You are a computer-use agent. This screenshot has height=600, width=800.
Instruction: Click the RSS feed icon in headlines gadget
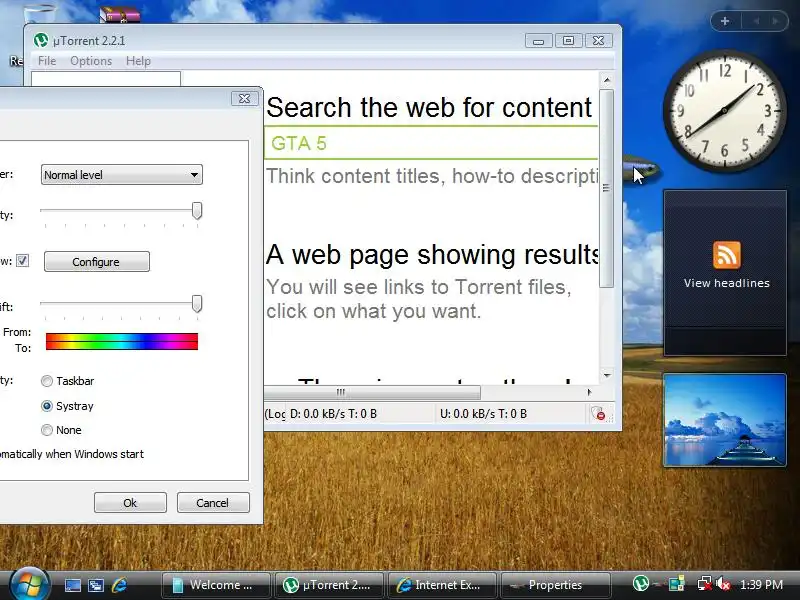[x=727, y=255]
